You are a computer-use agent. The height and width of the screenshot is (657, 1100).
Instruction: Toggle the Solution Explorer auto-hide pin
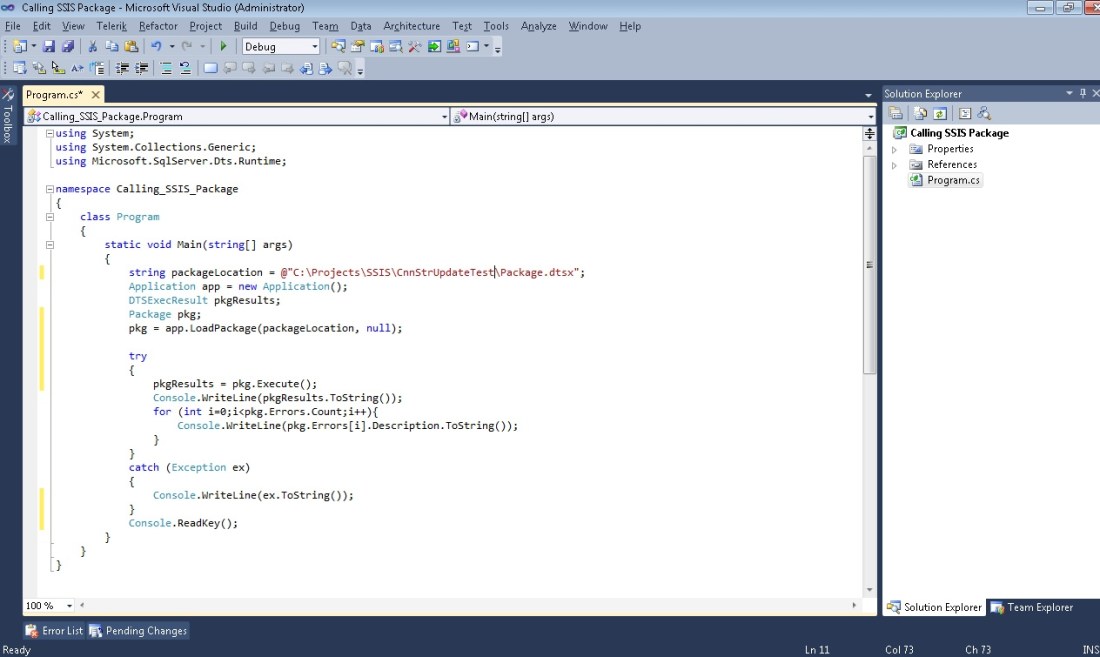pyautogui.click(x=1081, y=93)
